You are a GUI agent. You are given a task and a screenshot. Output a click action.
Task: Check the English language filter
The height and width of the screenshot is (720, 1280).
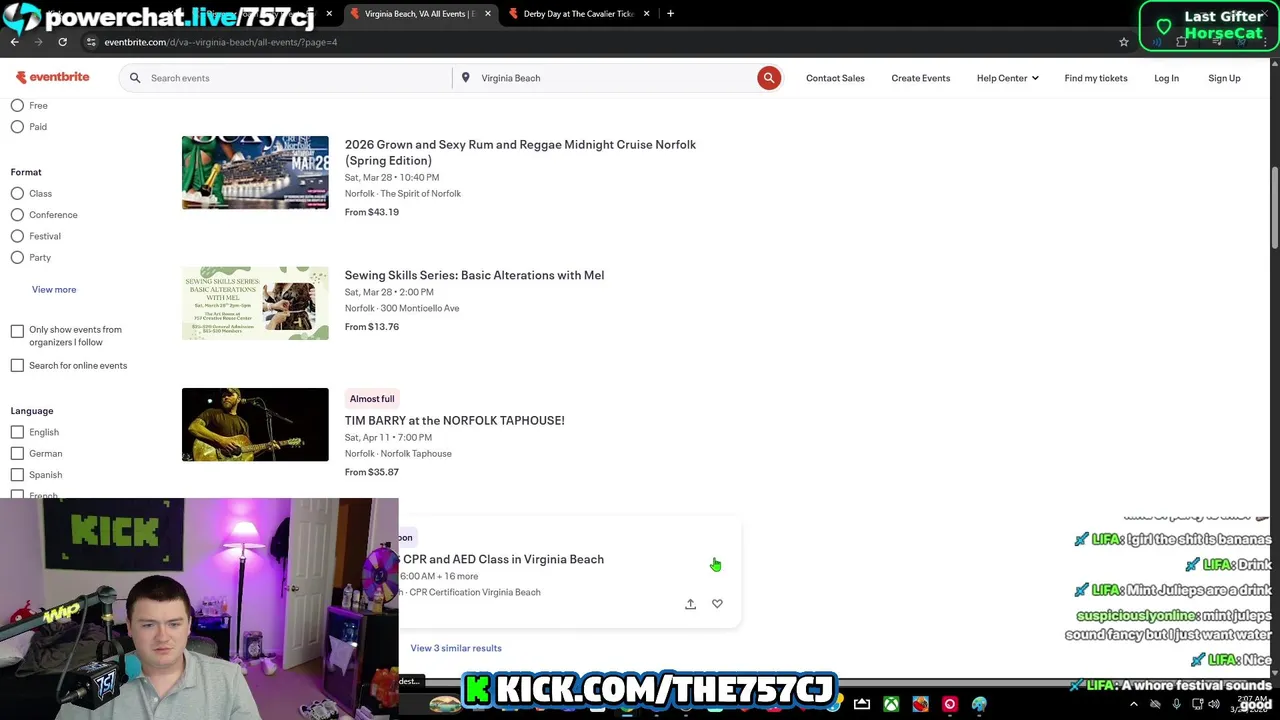click(x=17, y=432)
